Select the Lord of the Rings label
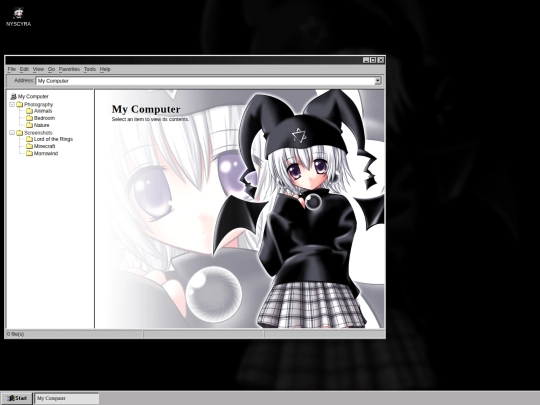The height and width of the screenshot is (405, 540). (53, 139)
